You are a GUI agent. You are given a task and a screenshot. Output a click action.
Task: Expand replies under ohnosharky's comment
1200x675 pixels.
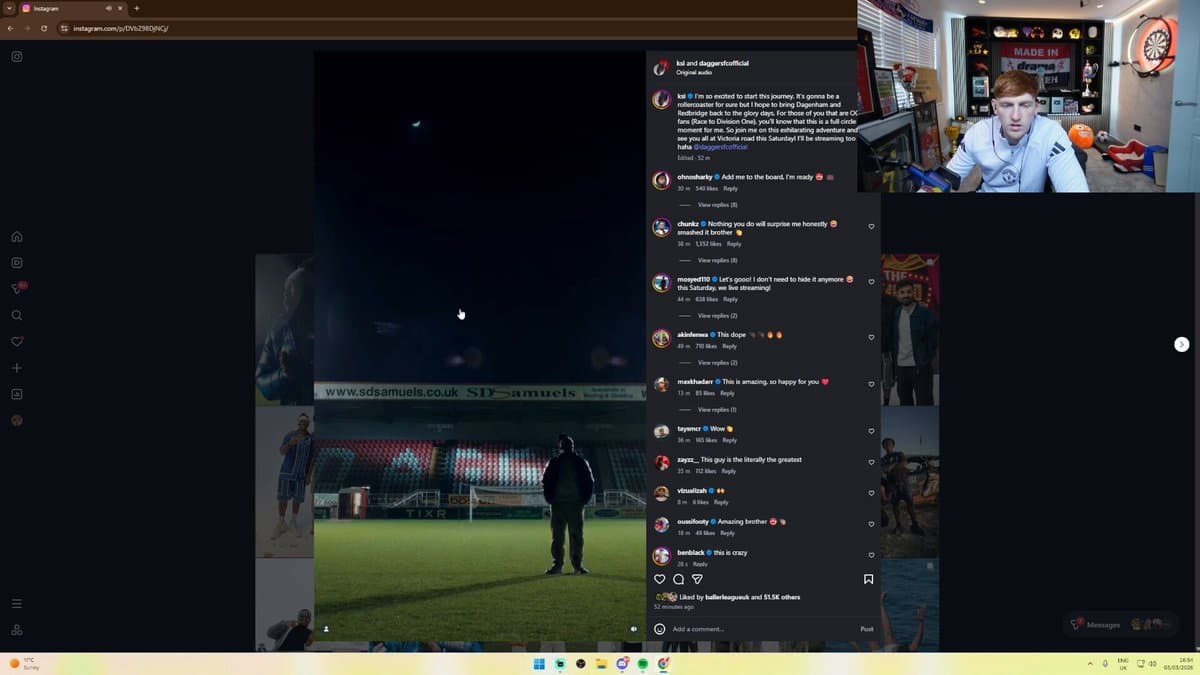coord(717,205)
